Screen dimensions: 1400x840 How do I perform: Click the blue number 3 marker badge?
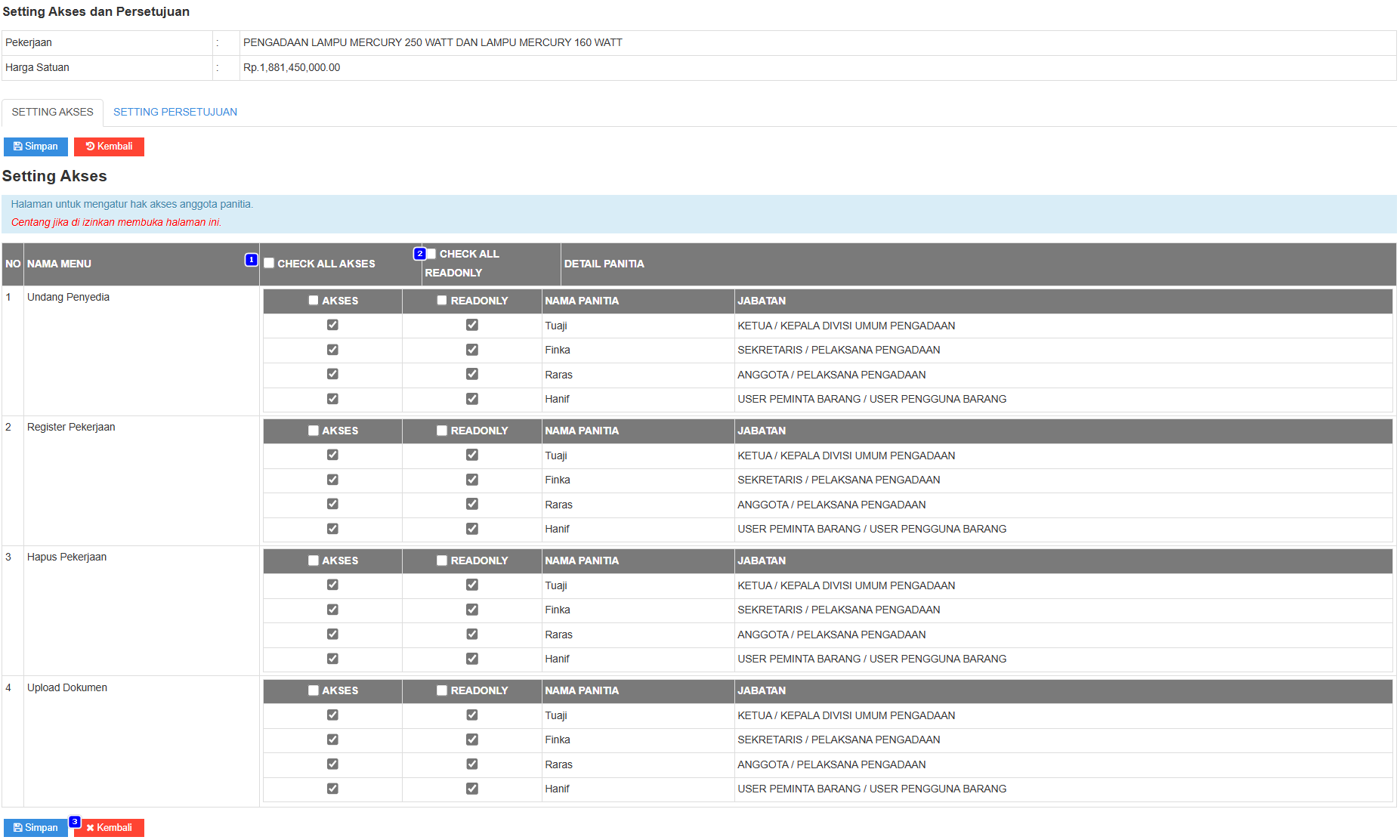click(x=75, y=822)
